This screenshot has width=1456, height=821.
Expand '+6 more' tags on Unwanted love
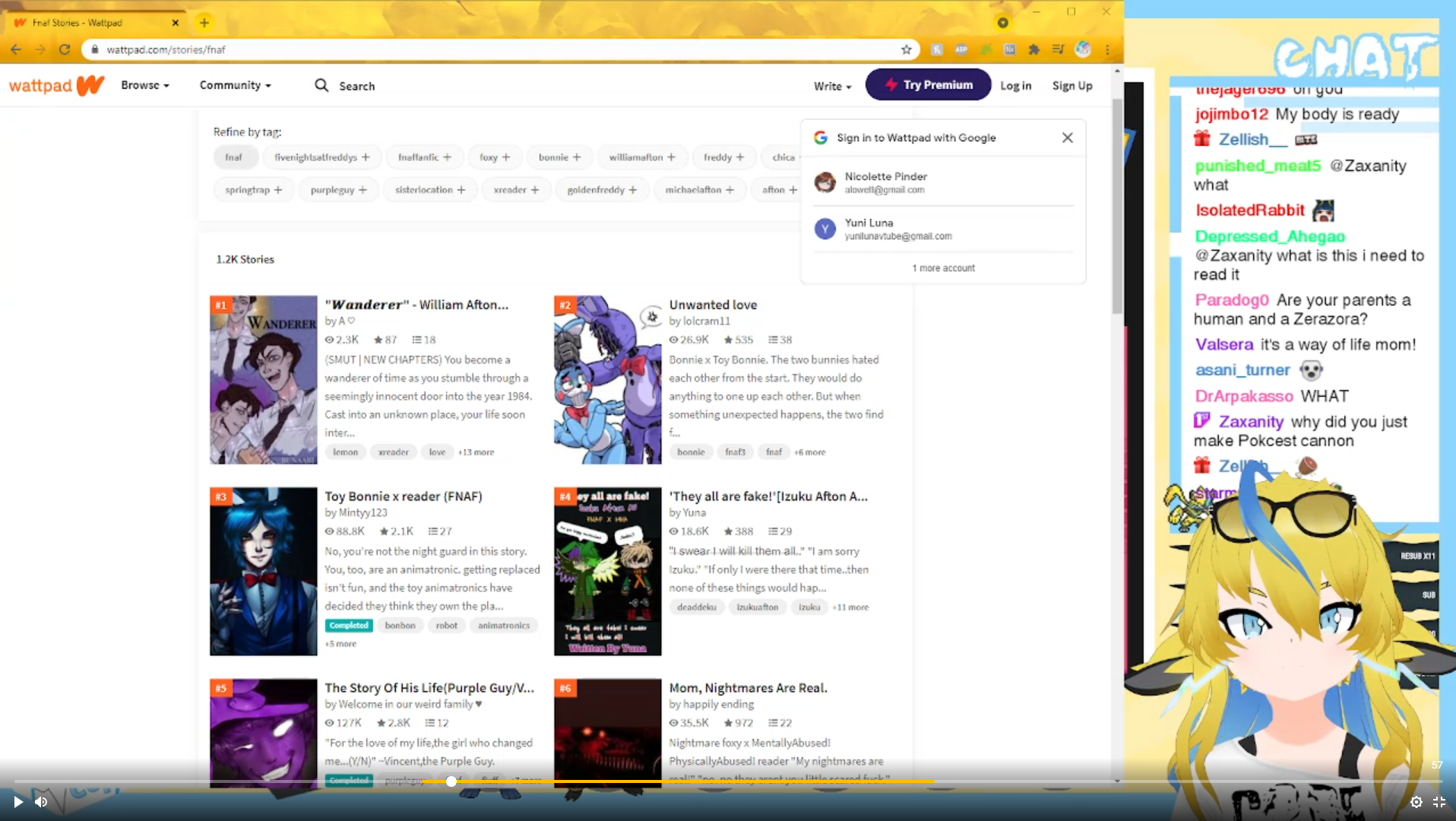pos(810,452)
